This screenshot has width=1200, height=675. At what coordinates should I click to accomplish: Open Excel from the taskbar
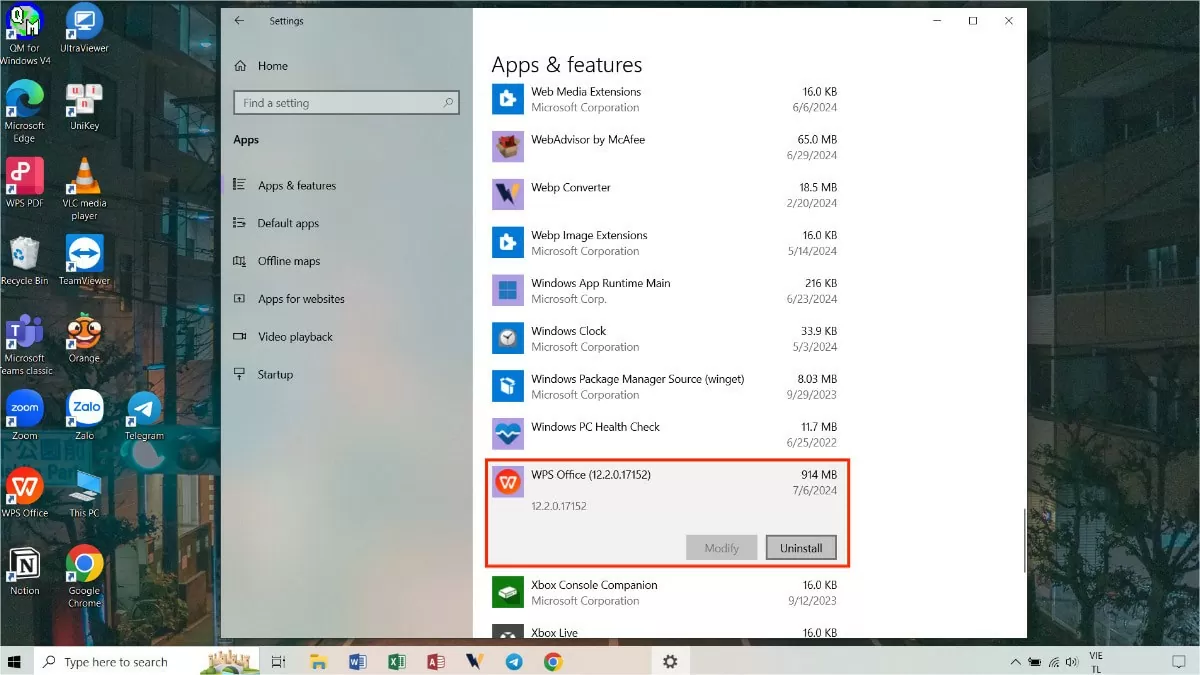point(397,661)
